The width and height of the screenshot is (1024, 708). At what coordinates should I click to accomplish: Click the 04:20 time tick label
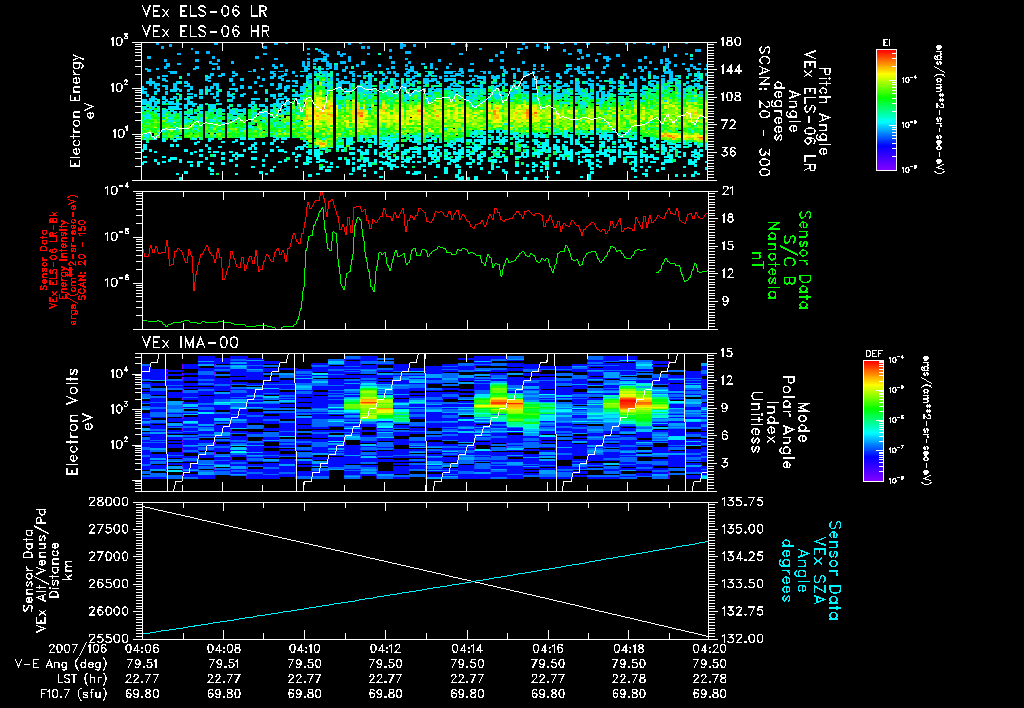[709, 649]
